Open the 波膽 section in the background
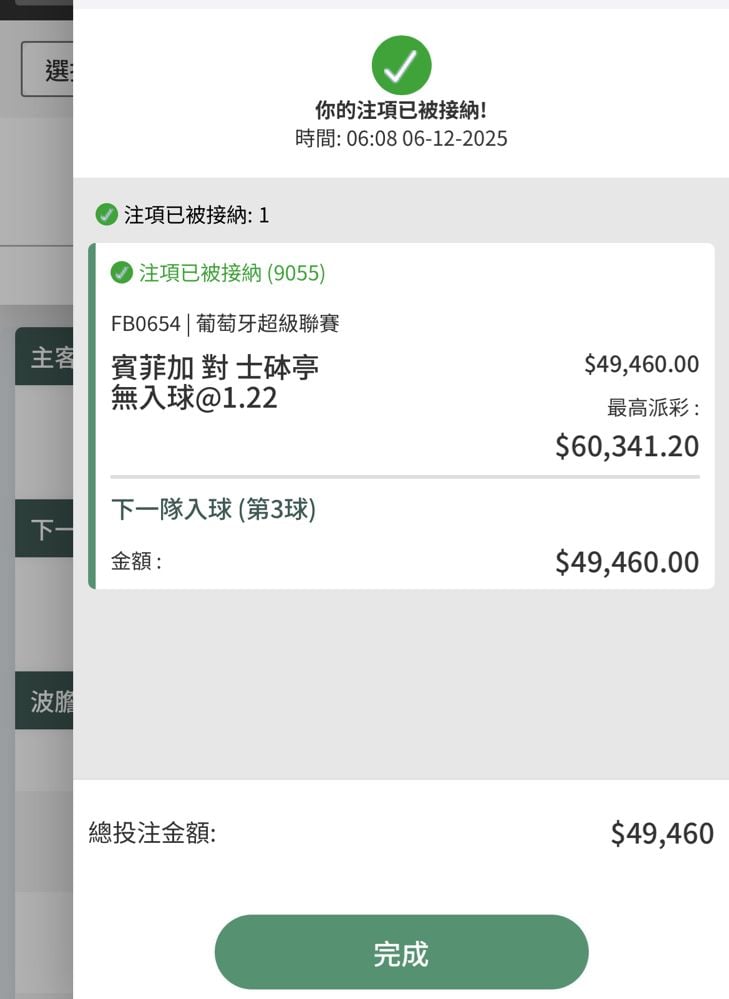 click(45, 701)
